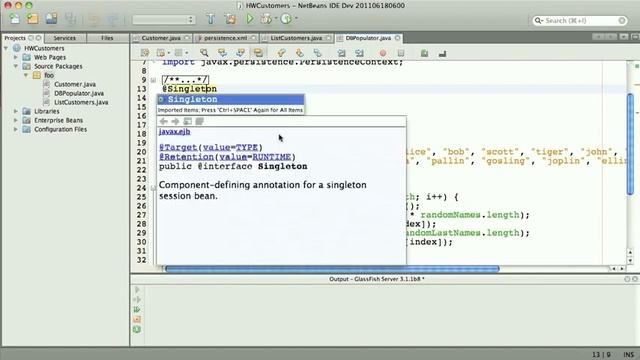Expand the folded comment block on line 9
This screenshot has width=640, height=360.
153,80
